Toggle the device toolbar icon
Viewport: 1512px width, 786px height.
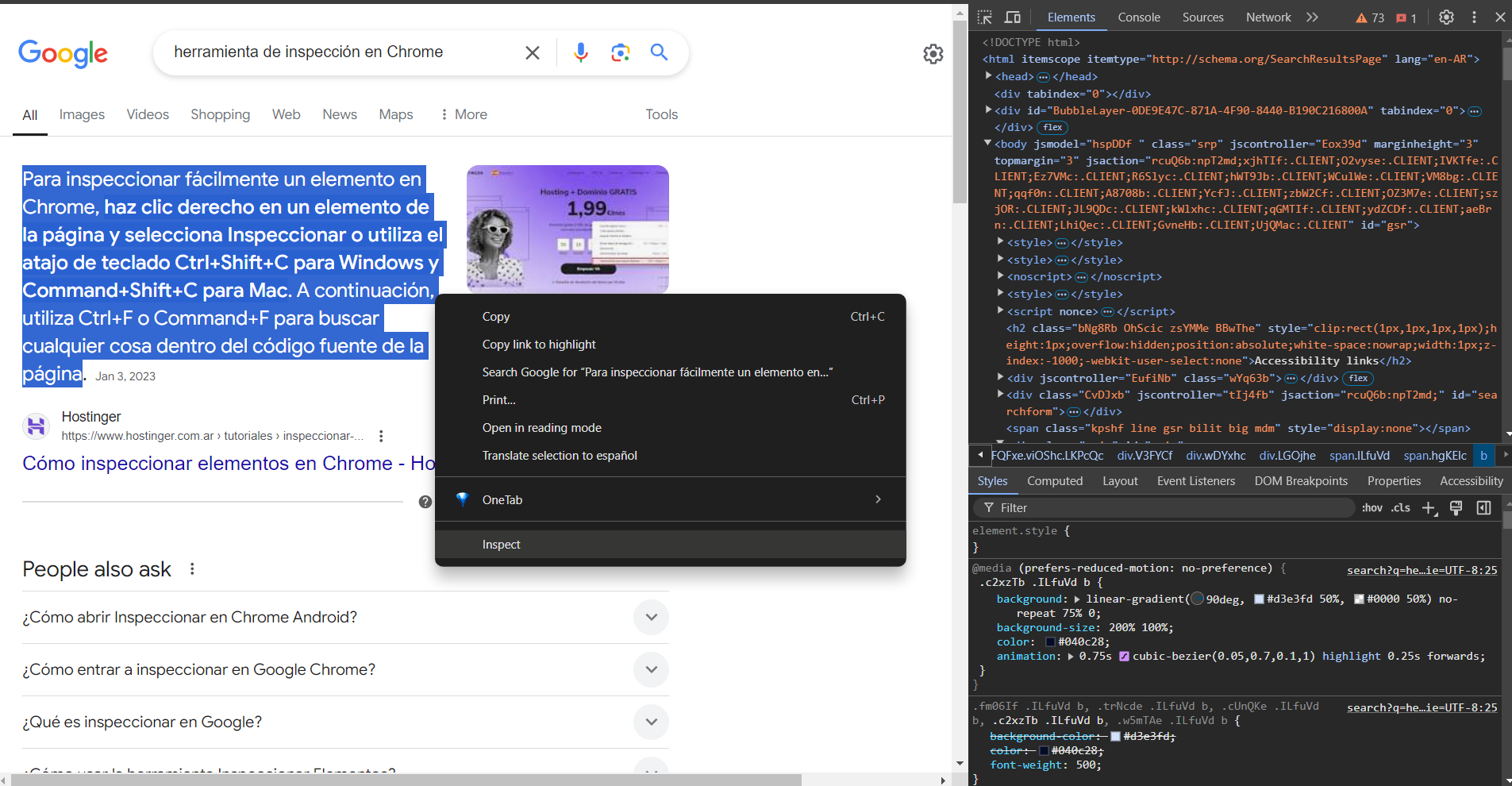[1013, 17]
